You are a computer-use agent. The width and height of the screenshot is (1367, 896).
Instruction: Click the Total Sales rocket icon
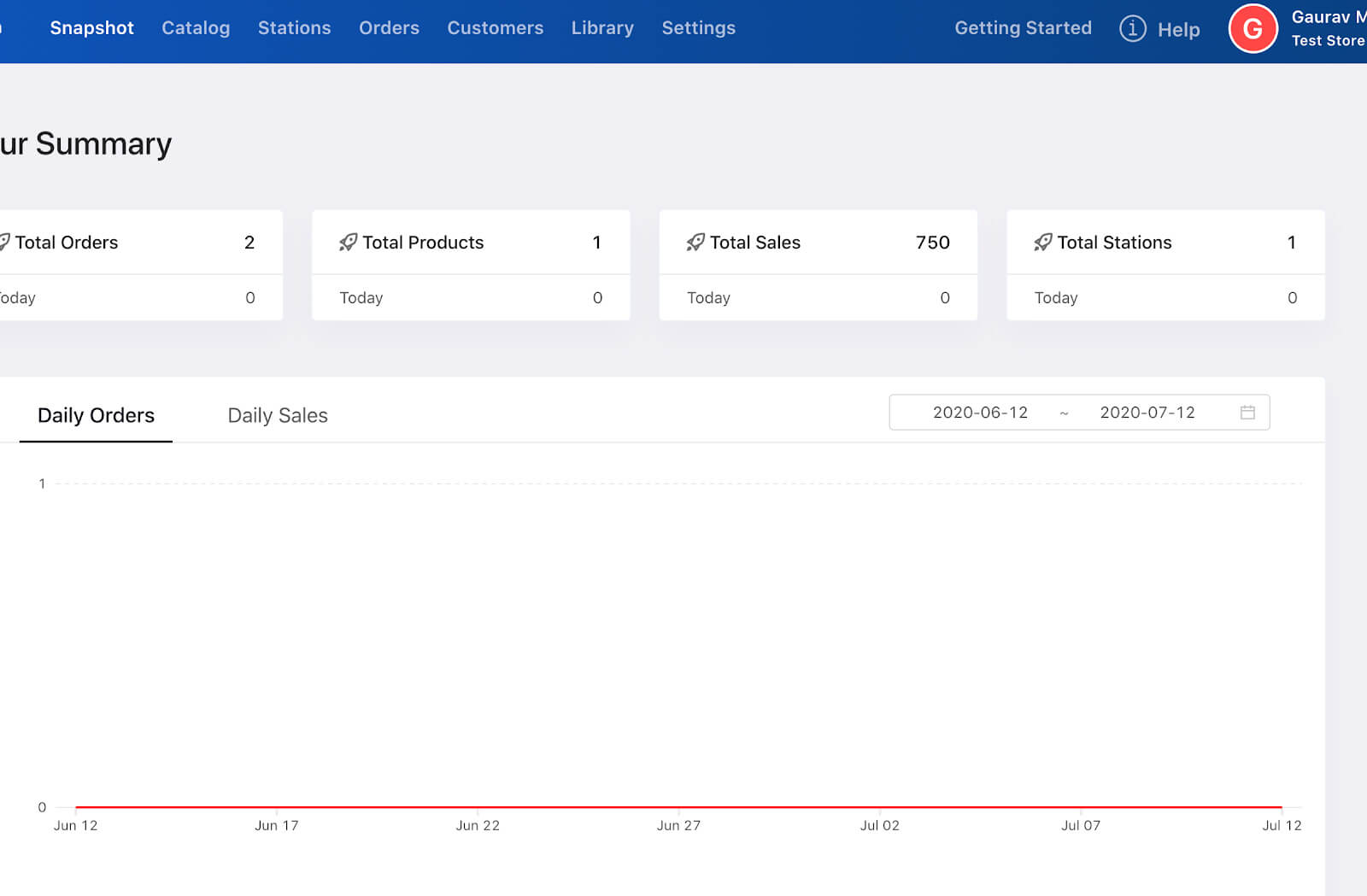(x=695, y=243)
